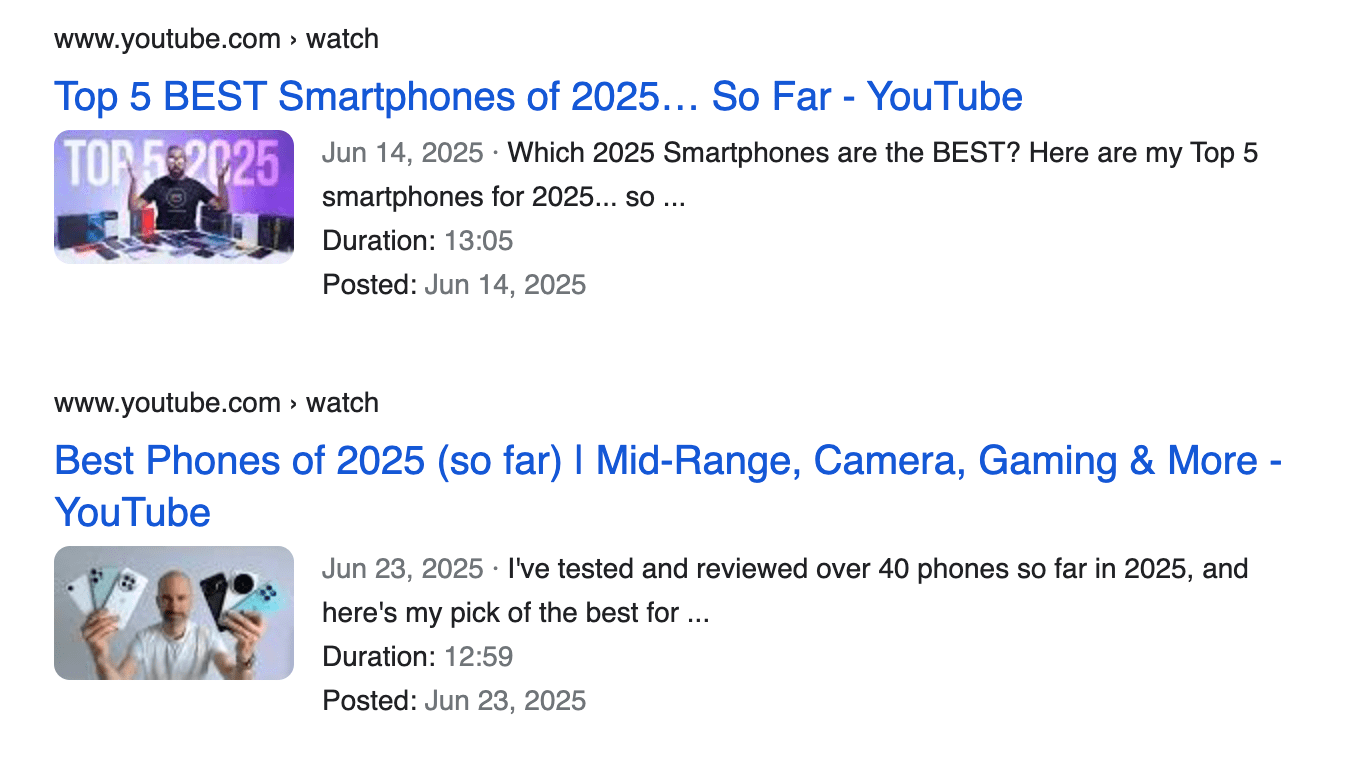The width and height of the screenshot is (1346, 772).
Task: Select the thumbnail showing man holding phones
Action: (173, 613)
